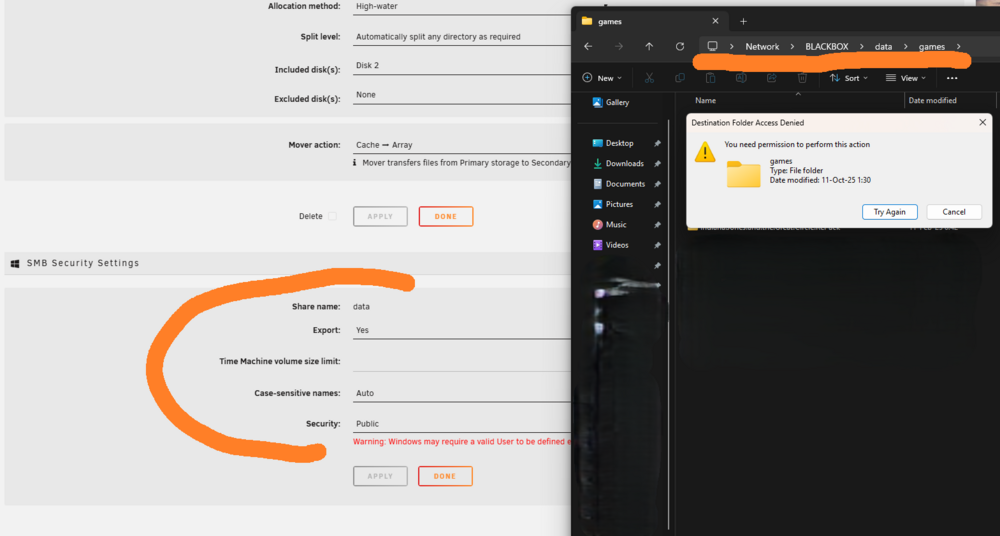Unpin Pictures using its pin icon
Viewport: 1000px width, 536px height.
click(x=657, y=204)
